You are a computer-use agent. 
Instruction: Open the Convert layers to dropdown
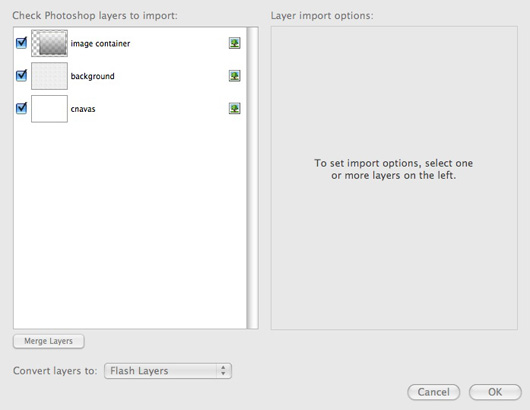[x=168, y=371]
